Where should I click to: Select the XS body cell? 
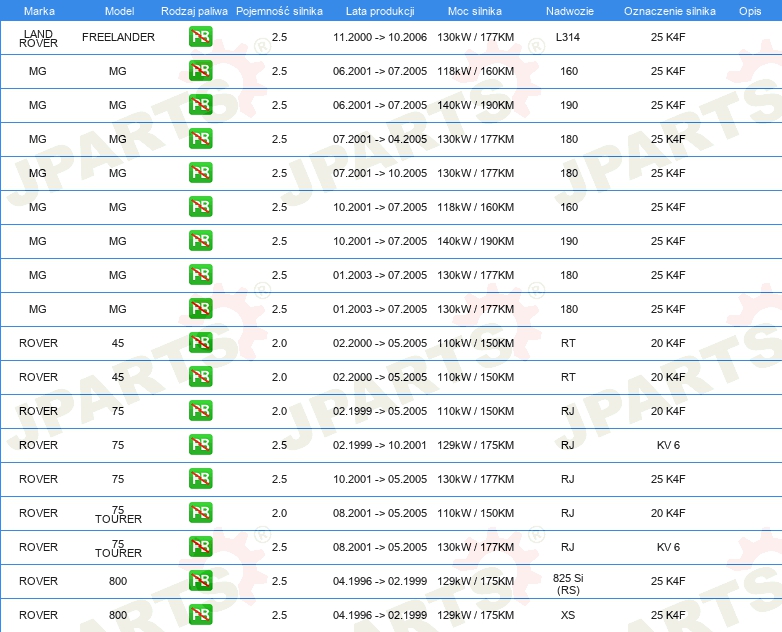point(568,615)
